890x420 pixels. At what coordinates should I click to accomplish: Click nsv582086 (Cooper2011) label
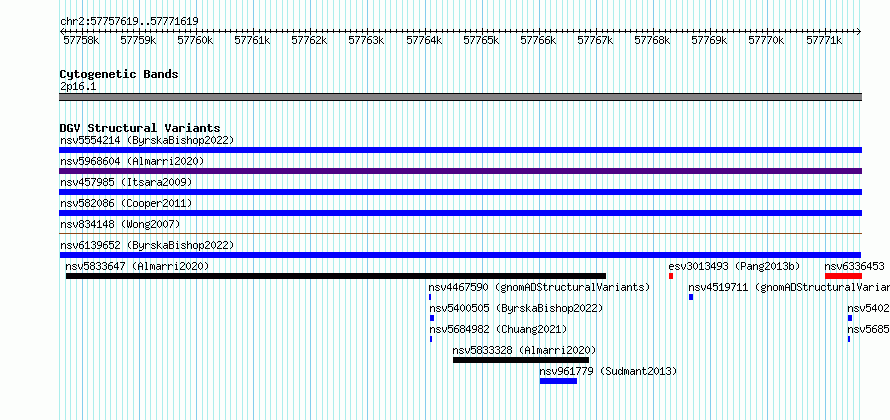tap(126, 203)
